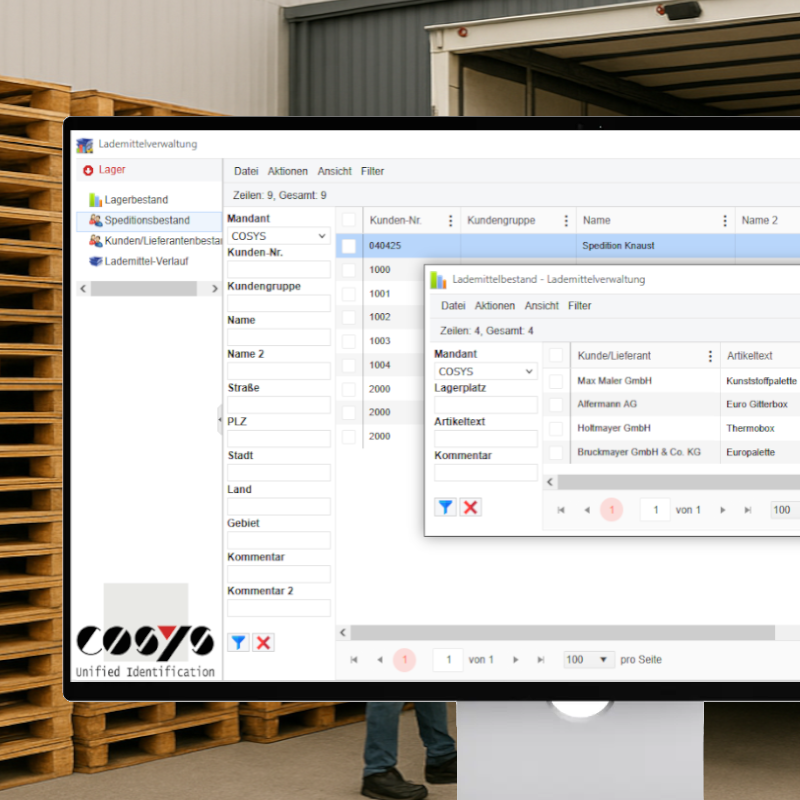Go to first page in main window pager
The image size is (800, 800).
pyautogui.click(x=354, y=660)
